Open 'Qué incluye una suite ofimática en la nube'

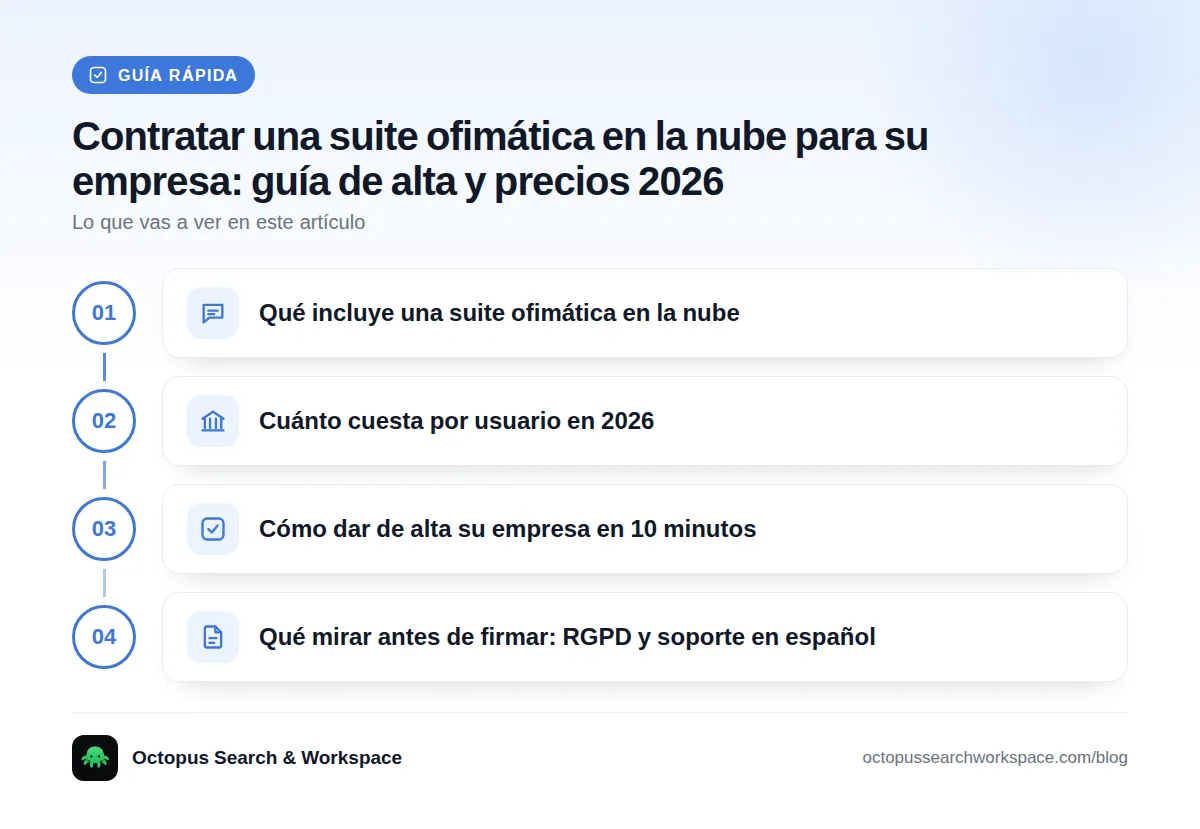pyautogui.click(x=645, y=313)
